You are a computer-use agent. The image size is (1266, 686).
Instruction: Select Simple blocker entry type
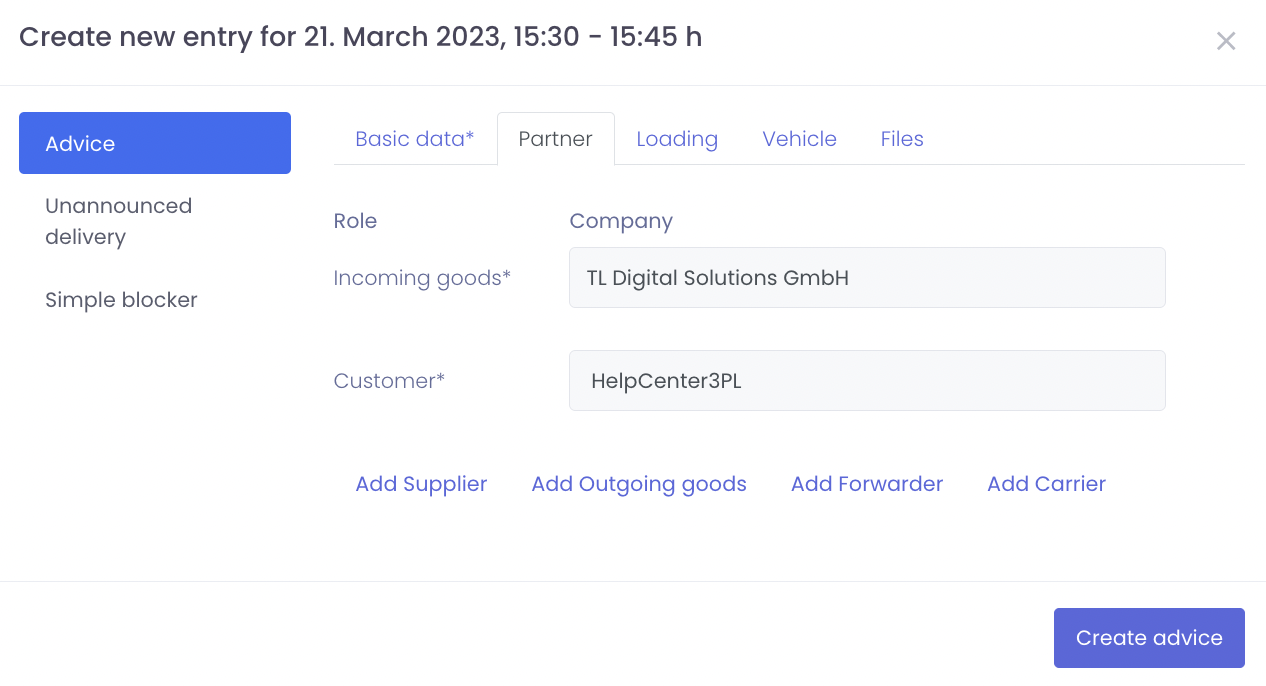[x=121, y=300]
